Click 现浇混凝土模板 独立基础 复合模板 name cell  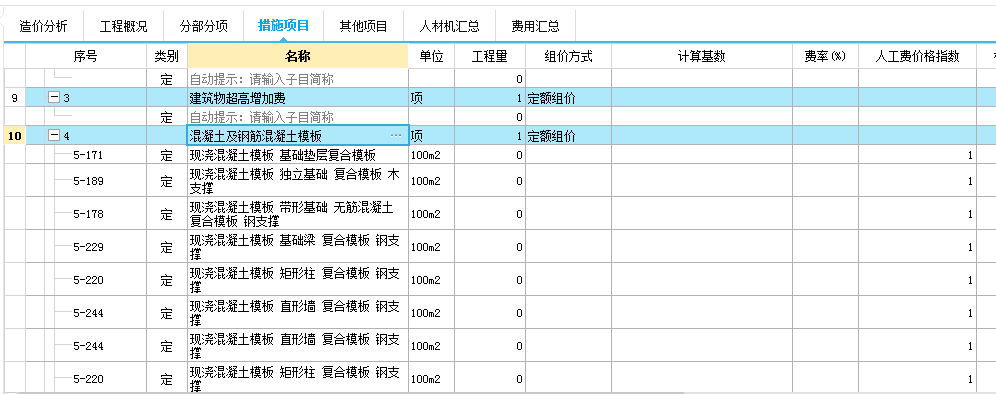point(298,181)
